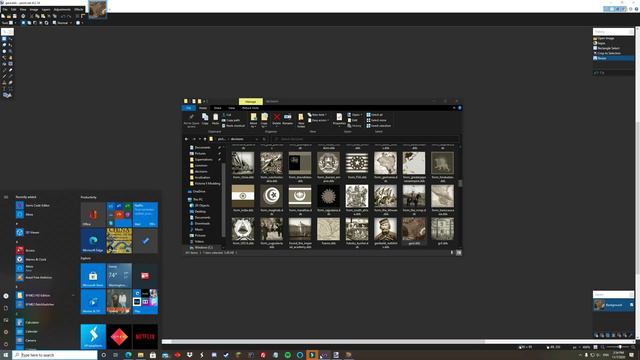Click the New folder icon in Explorer ribbon
Screen dimensions: 640x360
coord(301,121)
